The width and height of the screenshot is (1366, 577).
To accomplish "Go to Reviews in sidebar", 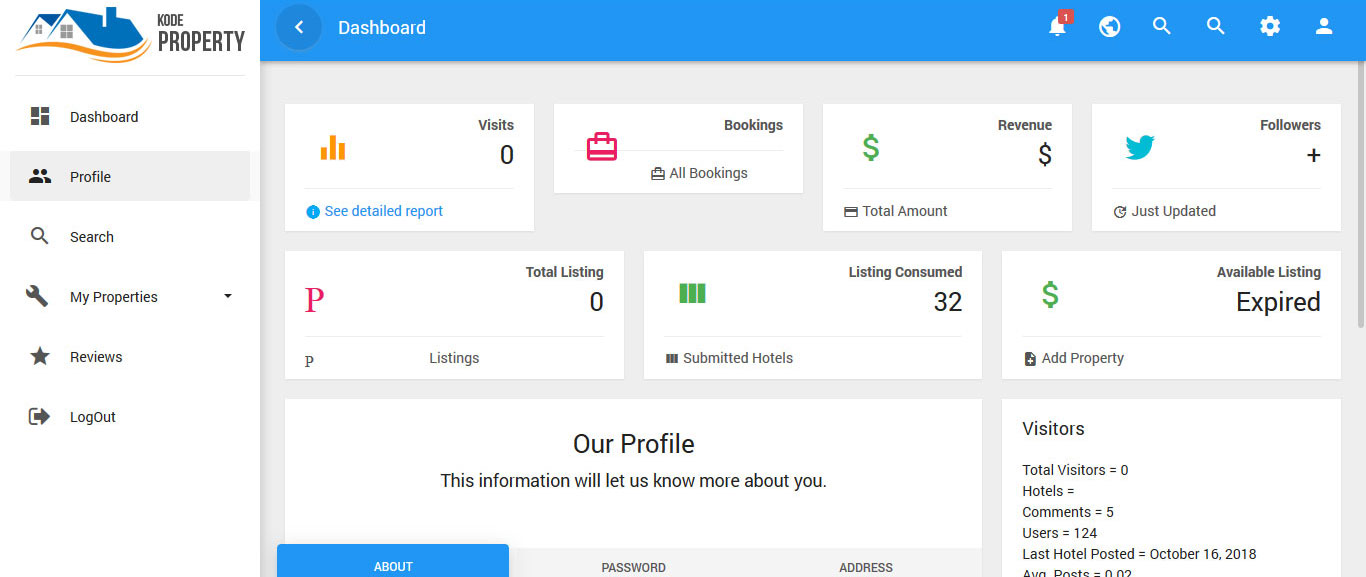I will (x=96, y=357).
